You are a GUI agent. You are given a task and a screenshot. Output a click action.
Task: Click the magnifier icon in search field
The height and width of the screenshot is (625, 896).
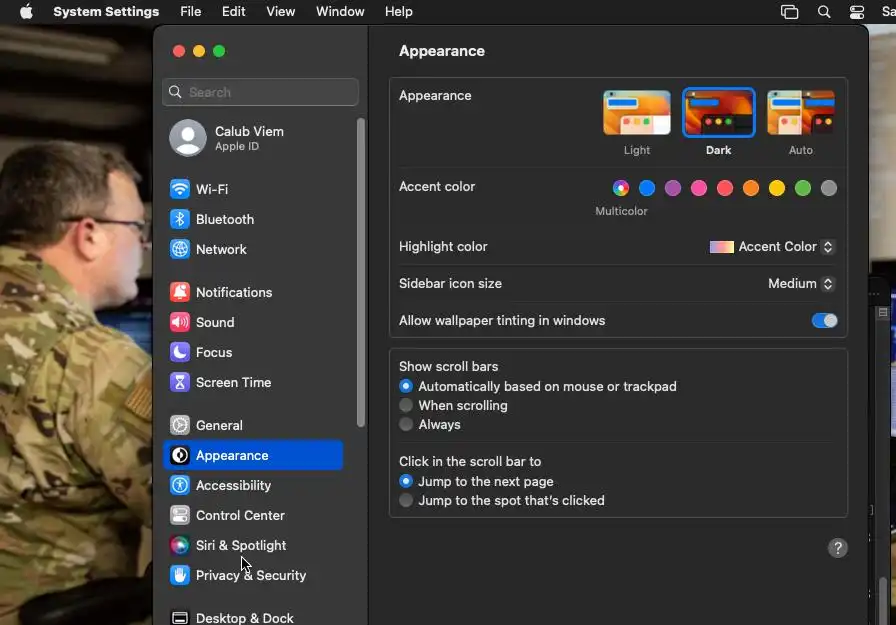[x=175, y=92]
